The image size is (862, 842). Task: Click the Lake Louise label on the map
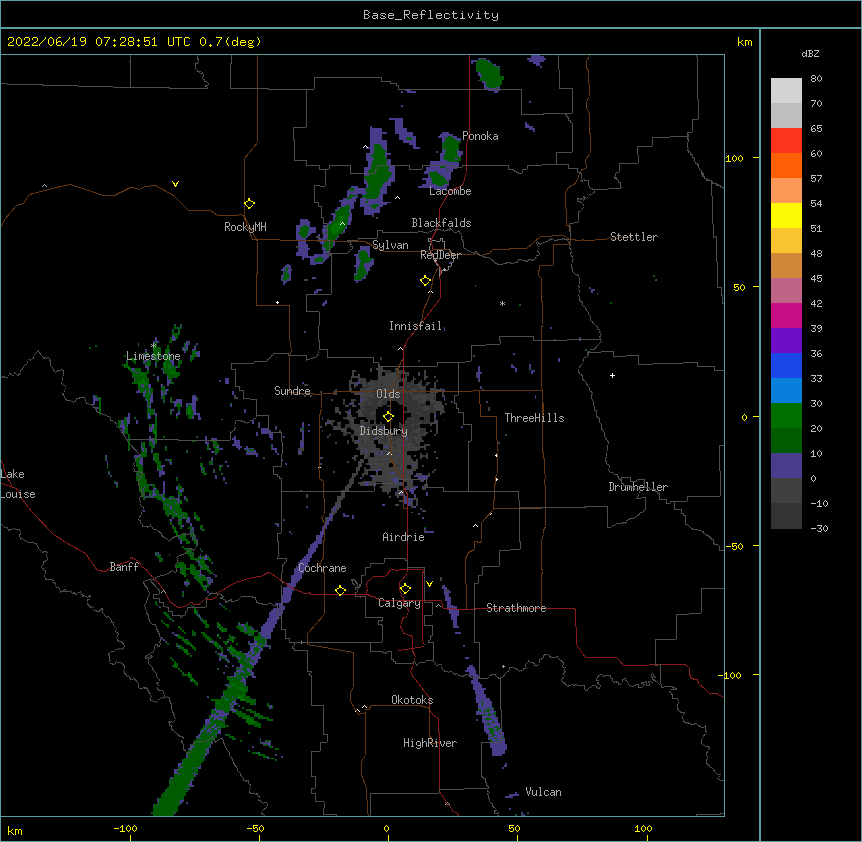[18, 484]
